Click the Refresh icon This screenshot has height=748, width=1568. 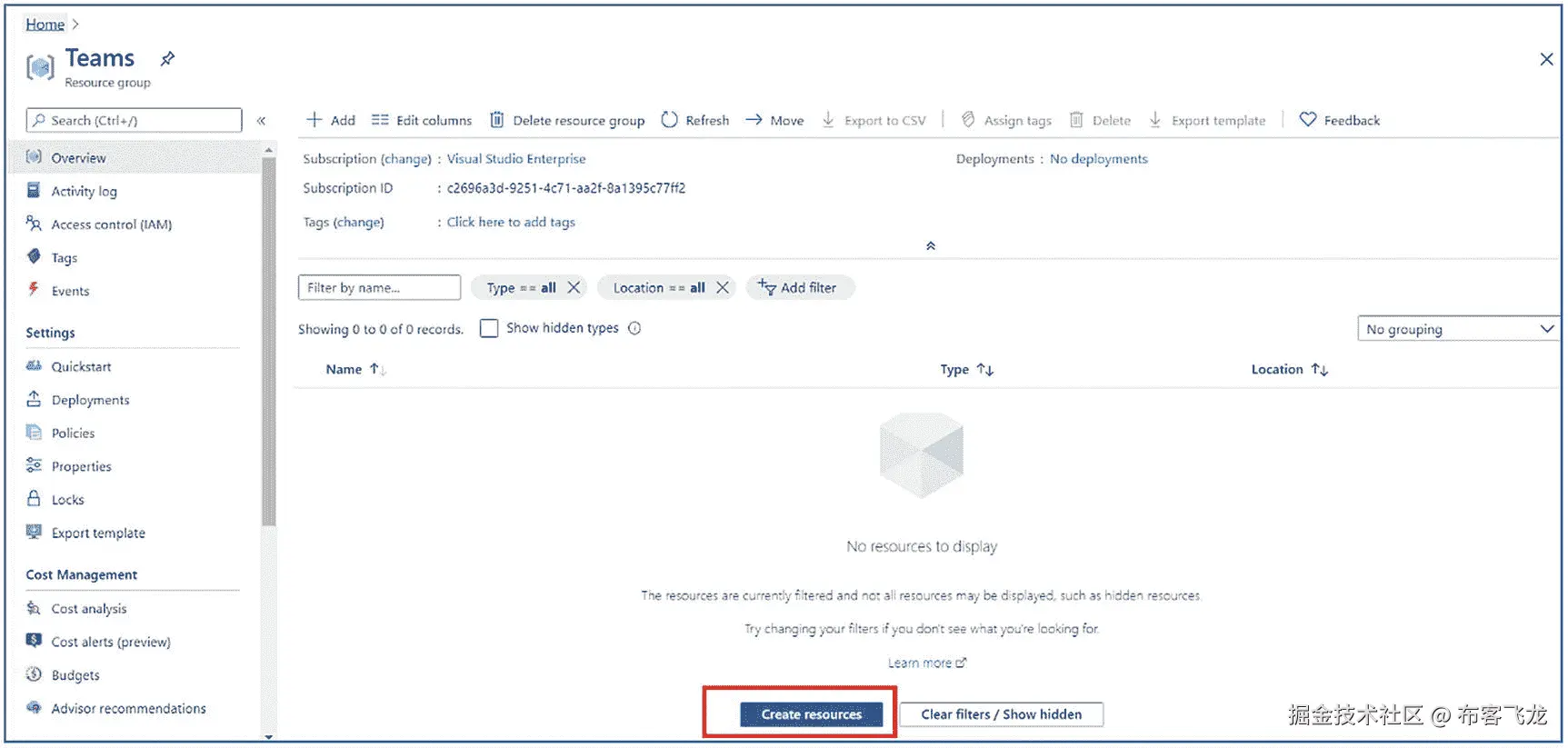669,120
